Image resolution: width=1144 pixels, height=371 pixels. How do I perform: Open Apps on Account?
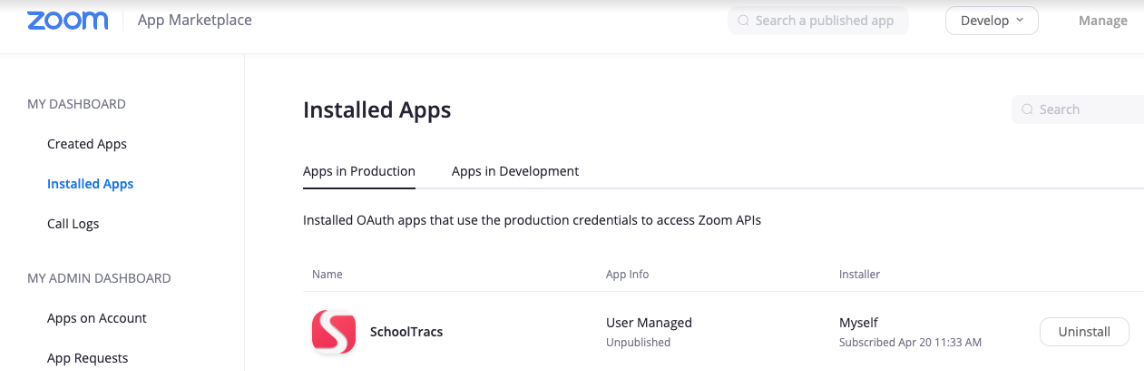97,319
